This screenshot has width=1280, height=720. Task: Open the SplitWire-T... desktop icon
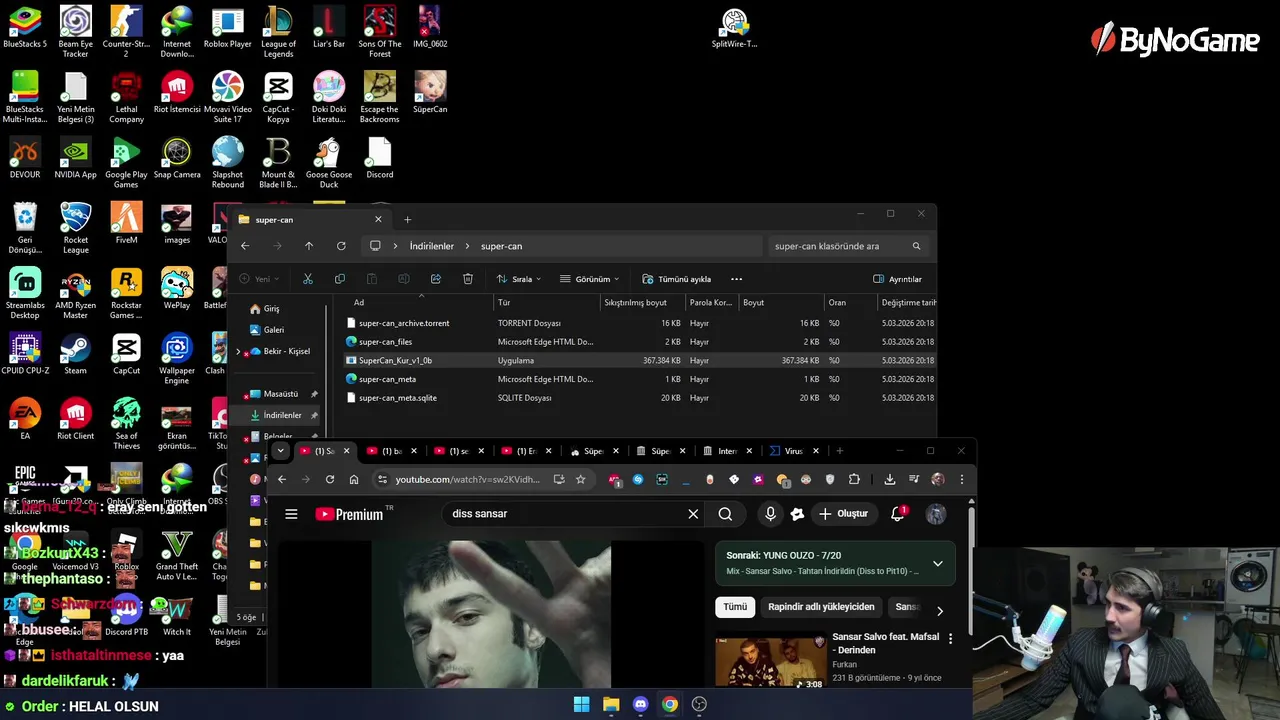click(734, 28)
